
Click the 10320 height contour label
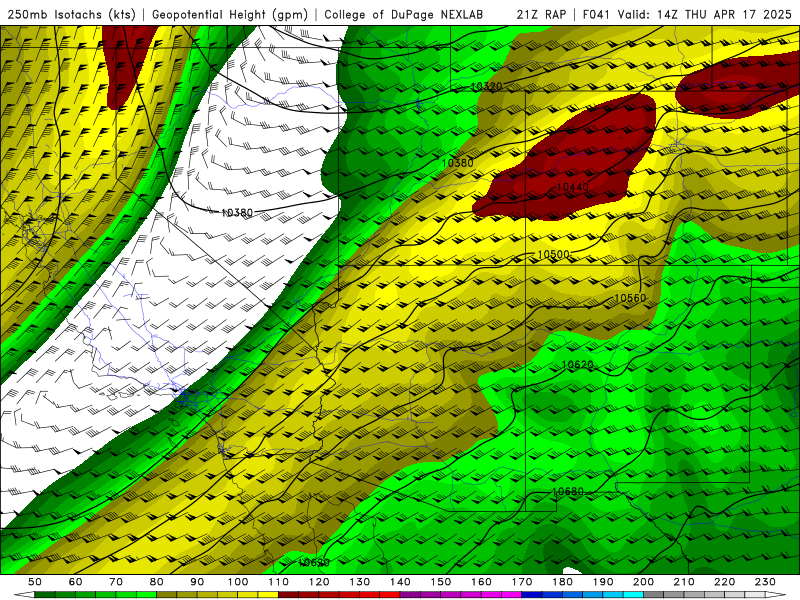pyautogui.click(x=486, y=86)
